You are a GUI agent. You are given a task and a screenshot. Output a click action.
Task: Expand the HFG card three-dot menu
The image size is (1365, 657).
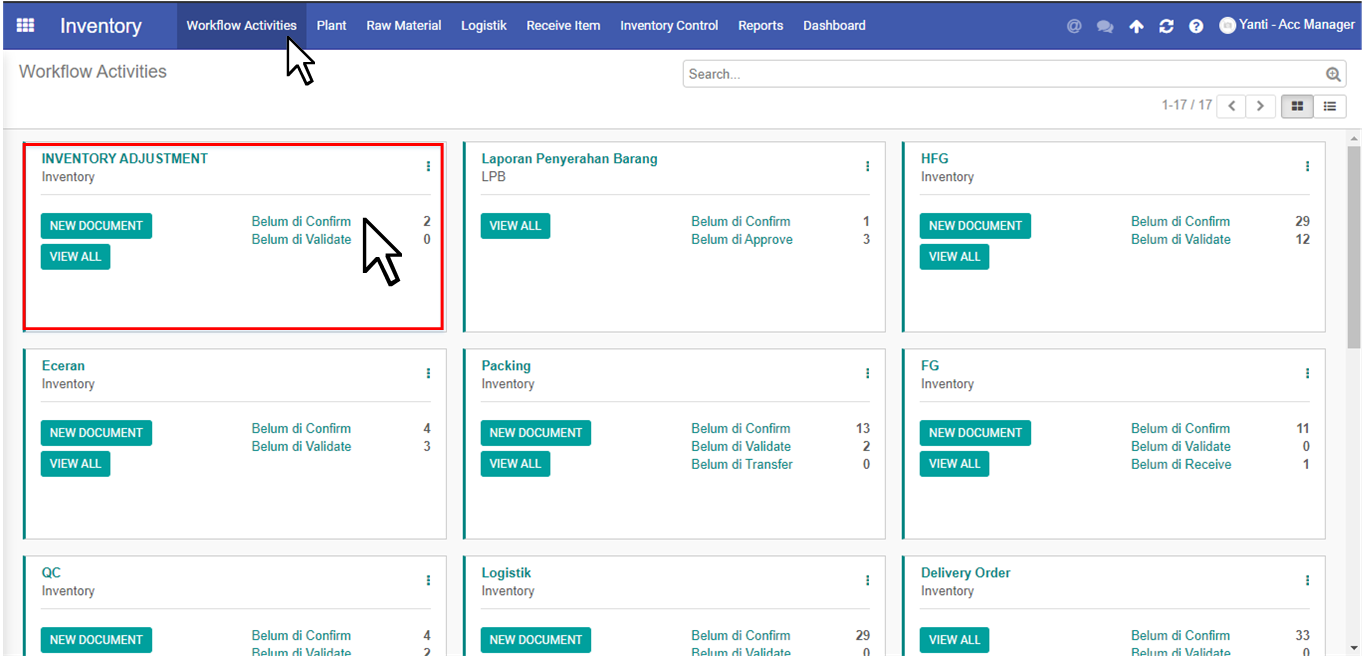[1307, 167]
